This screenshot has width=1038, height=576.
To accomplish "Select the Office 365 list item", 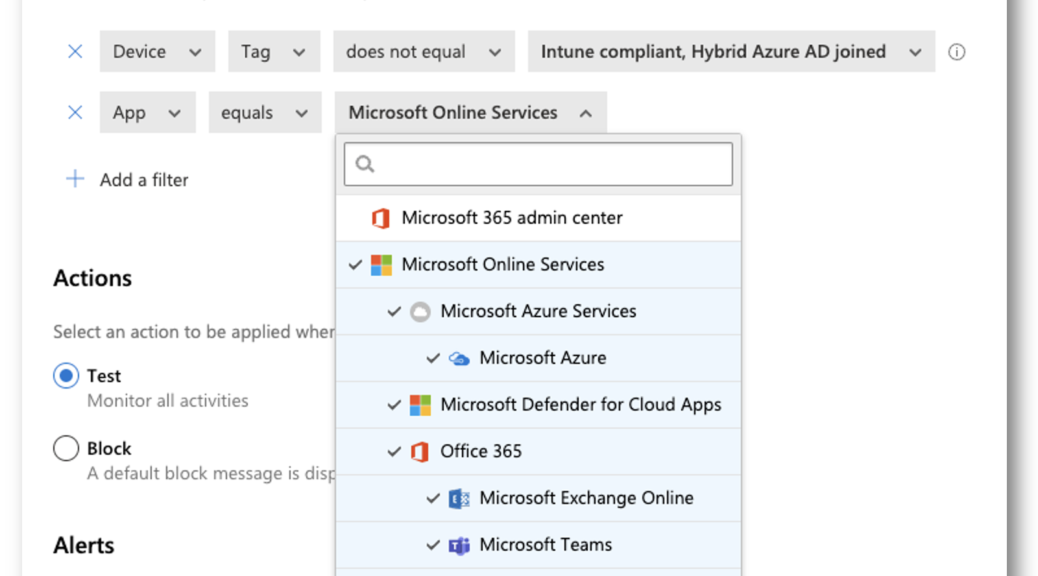I will (x=538, y=452).
